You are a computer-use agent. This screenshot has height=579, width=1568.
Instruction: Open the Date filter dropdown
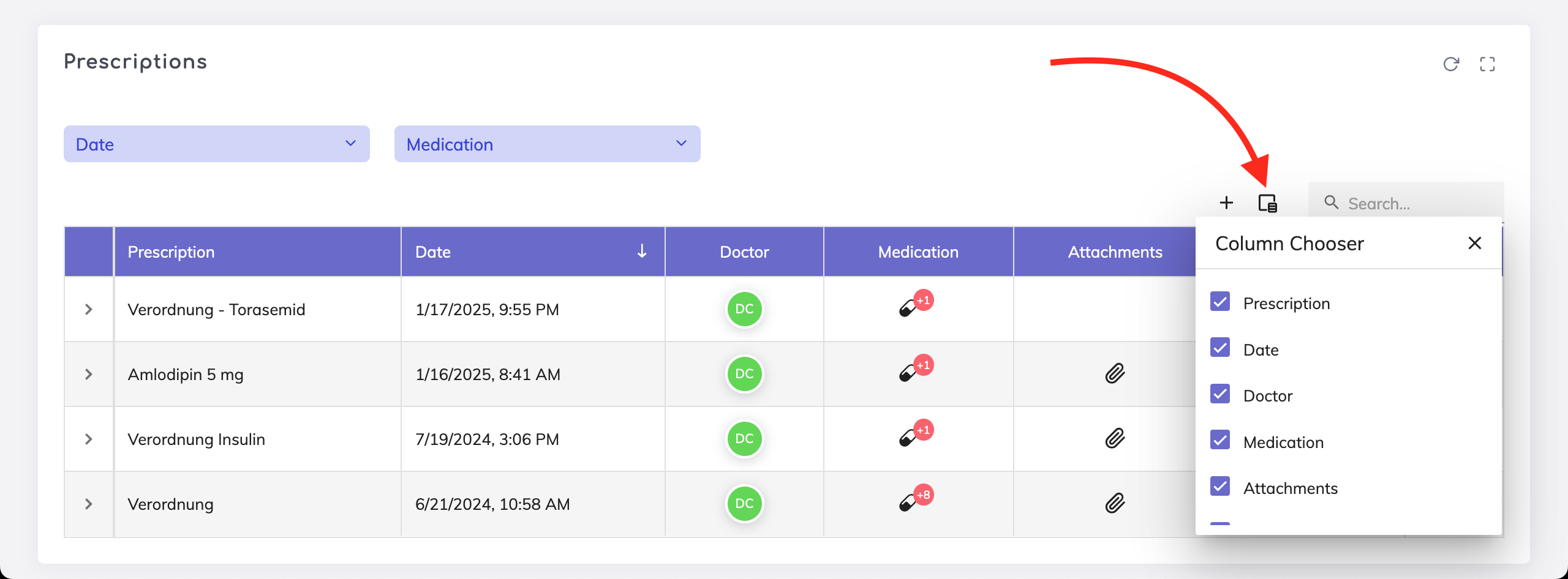(x=217, y=144)
